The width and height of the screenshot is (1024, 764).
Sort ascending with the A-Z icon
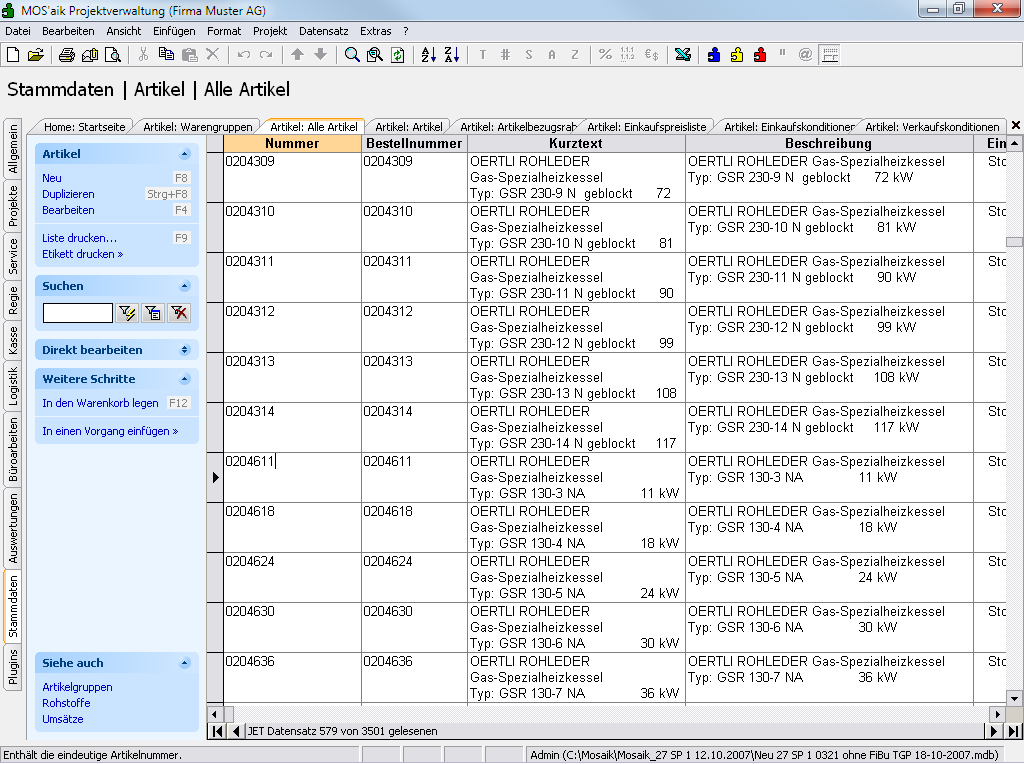[x=428, y=55]
